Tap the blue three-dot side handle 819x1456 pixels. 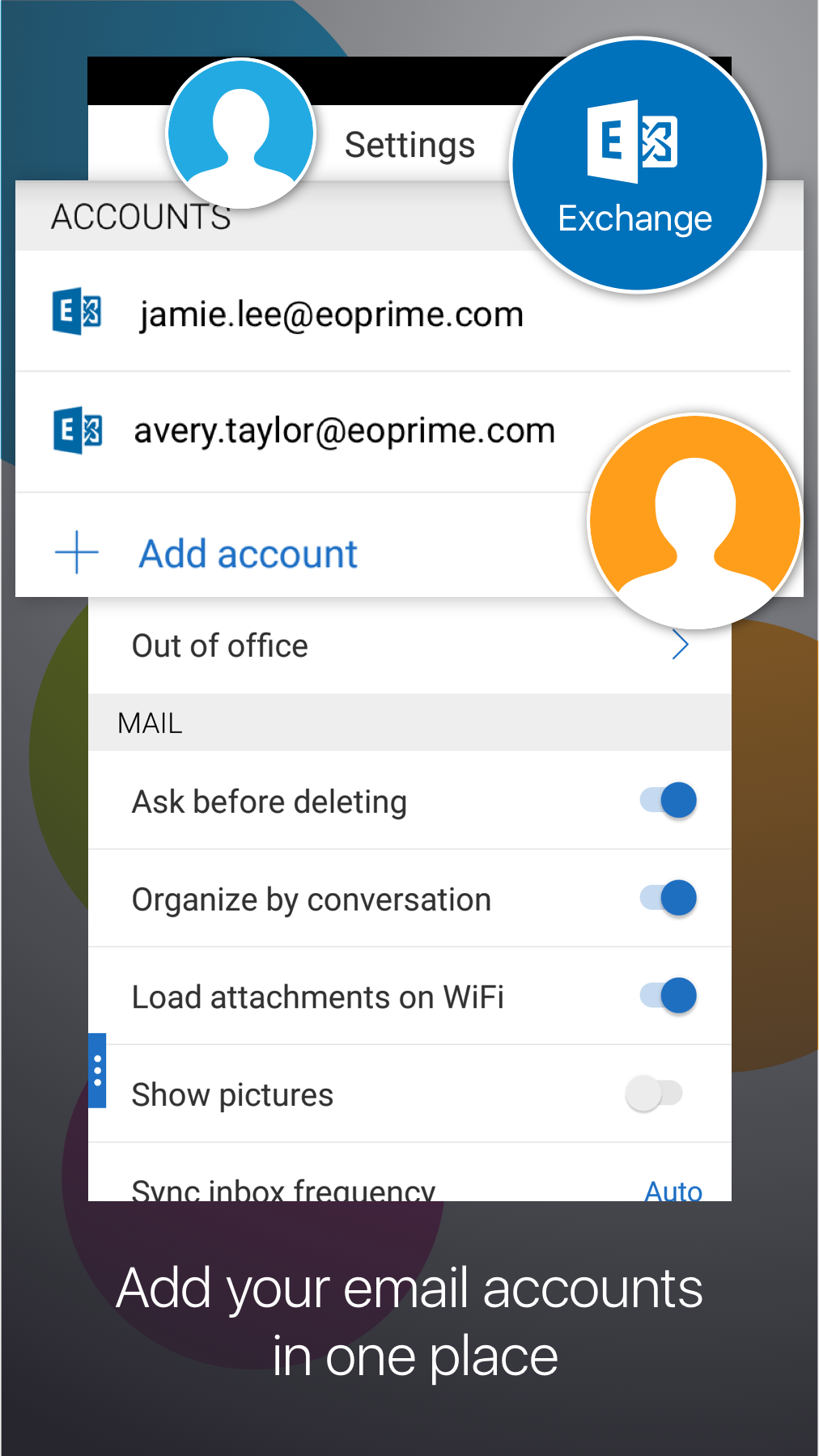[97, 1070]
